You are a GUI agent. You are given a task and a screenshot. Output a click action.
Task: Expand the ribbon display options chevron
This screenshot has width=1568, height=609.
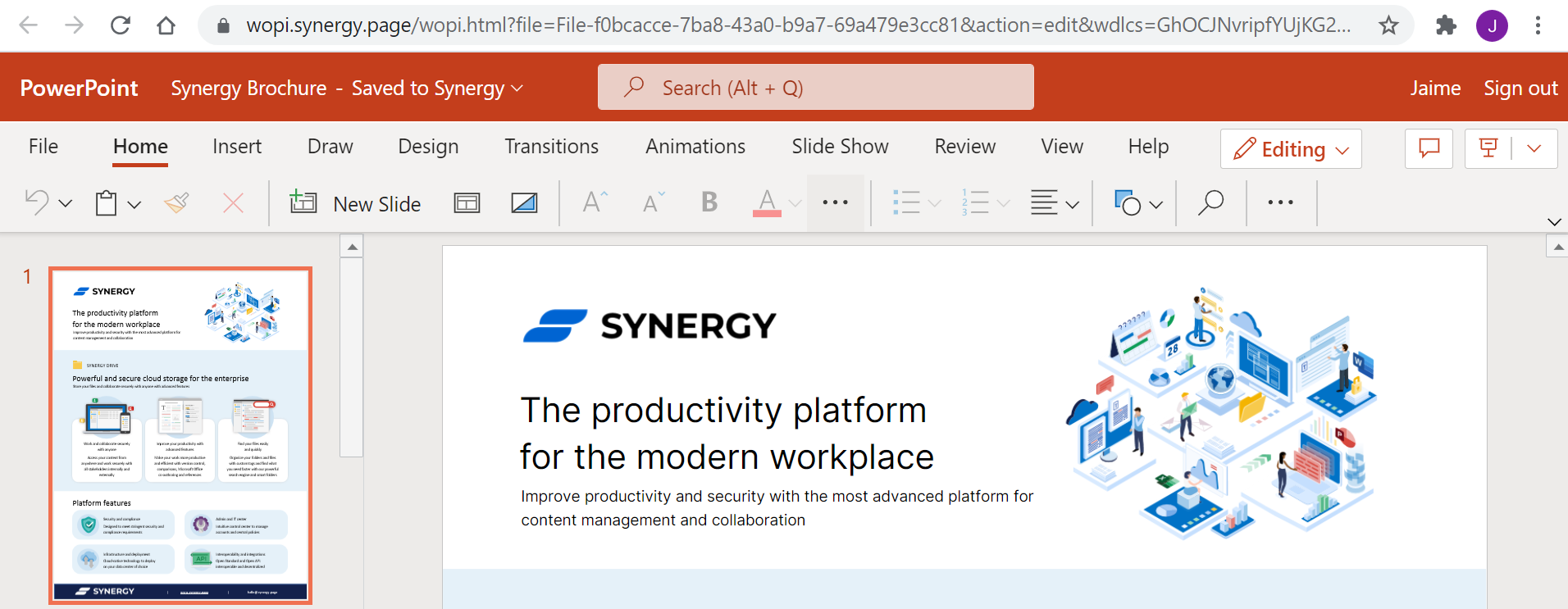(x=1553, y=222)
